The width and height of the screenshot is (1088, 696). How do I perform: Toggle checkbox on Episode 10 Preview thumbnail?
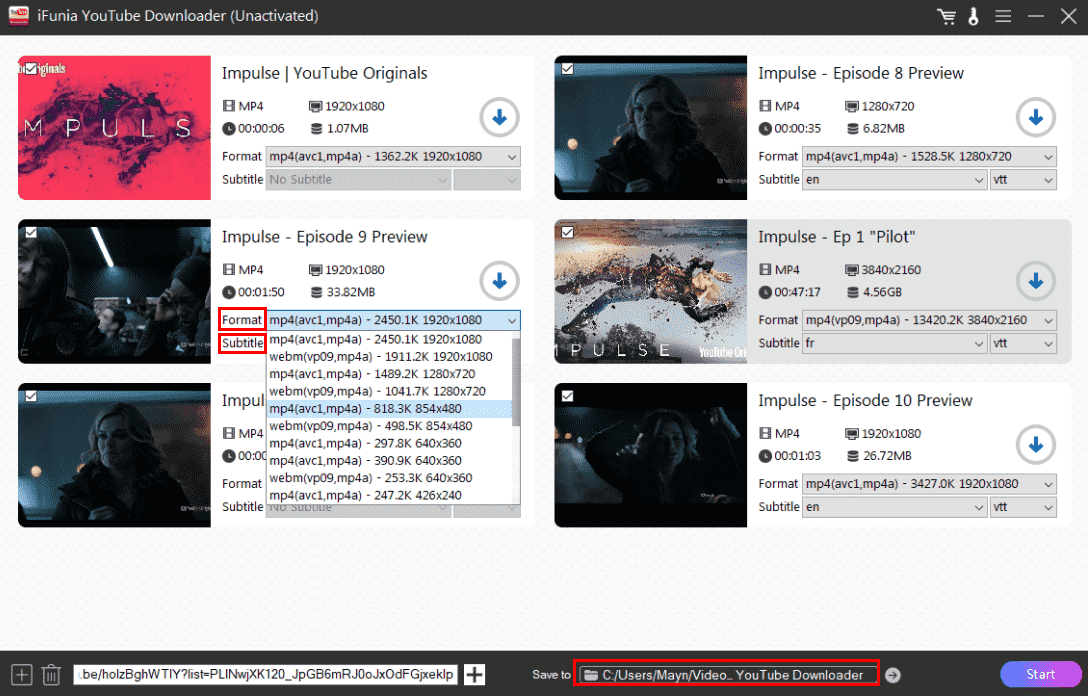tap(568, 396)
